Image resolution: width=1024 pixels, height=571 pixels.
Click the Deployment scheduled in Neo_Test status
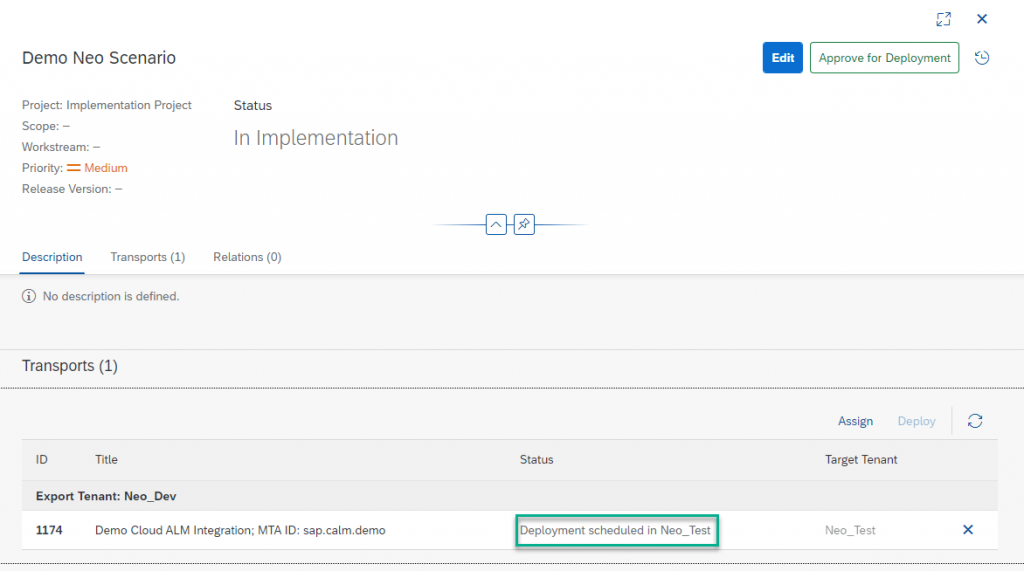615,530
